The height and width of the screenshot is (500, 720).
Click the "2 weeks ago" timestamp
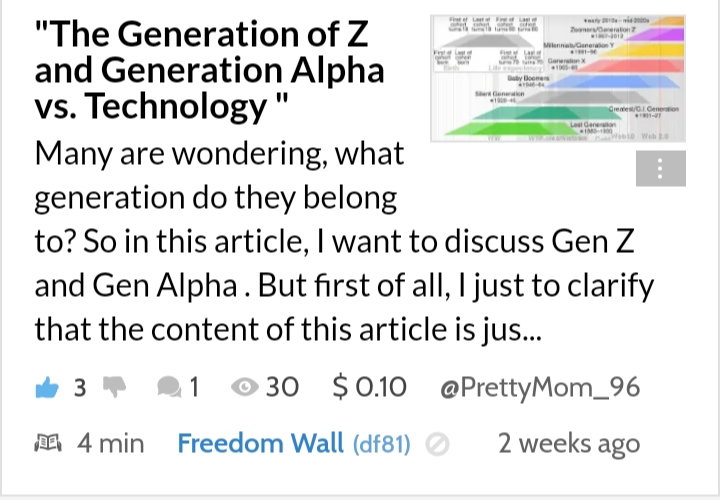pyautogui.click(x=569, y=444)
